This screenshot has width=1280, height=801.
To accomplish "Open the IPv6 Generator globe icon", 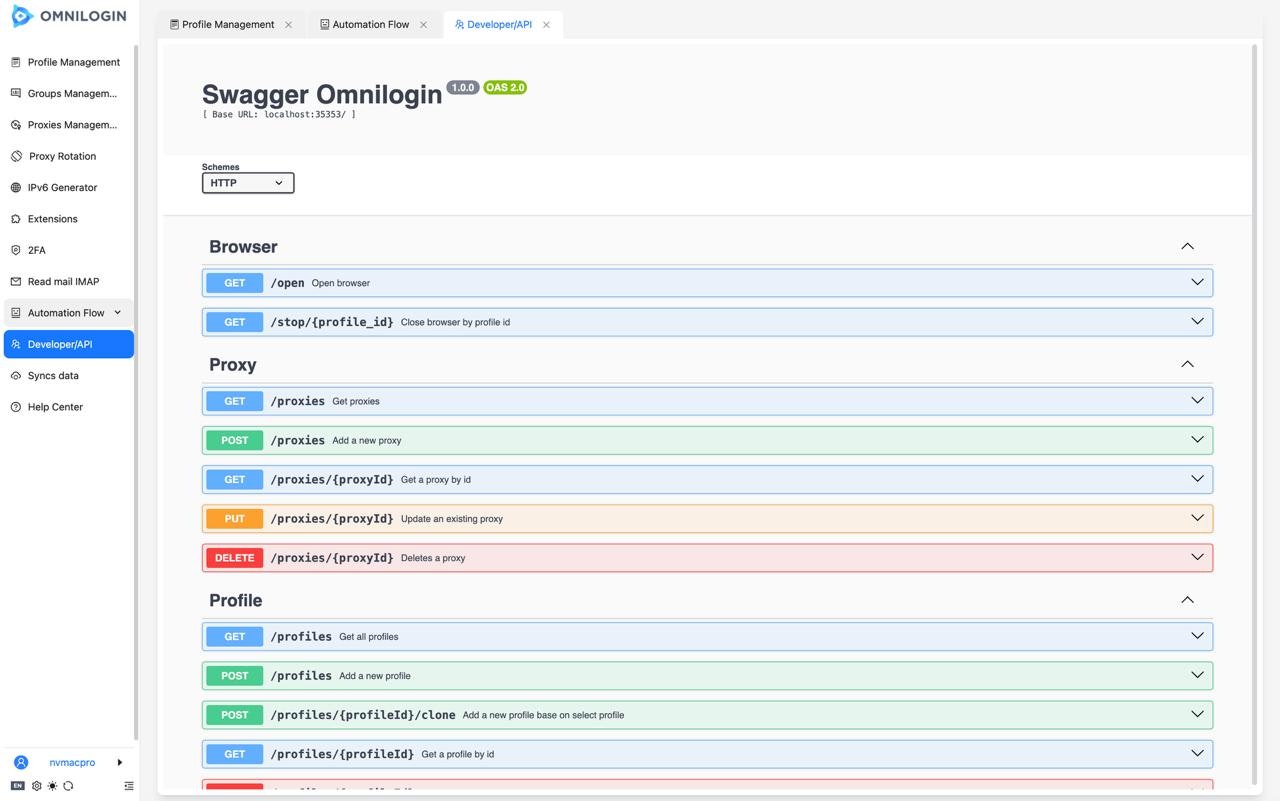I will click(x=15, y=187).
